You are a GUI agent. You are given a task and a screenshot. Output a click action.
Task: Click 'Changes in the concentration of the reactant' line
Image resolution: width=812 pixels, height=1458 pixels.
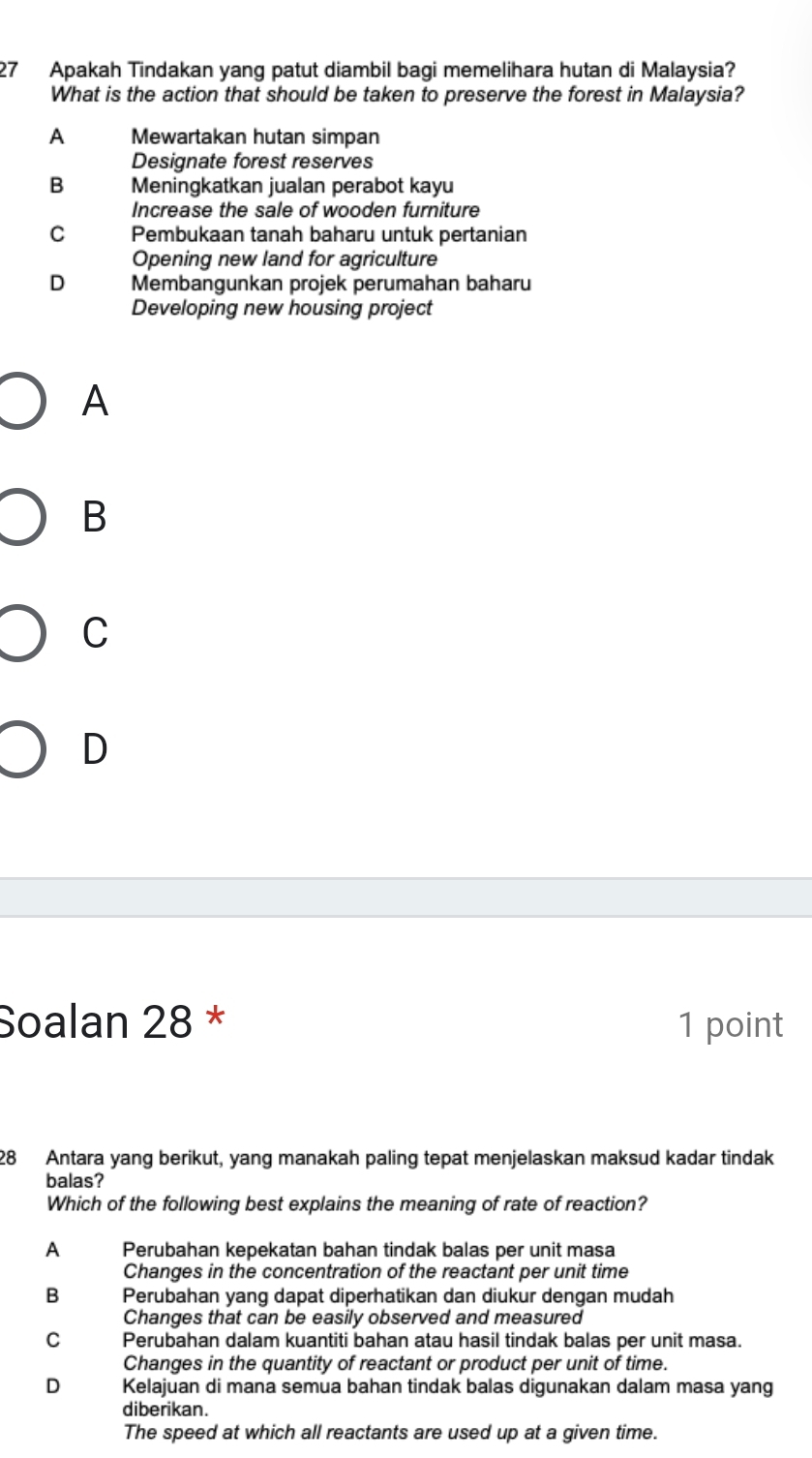(x=376, y=1271)
